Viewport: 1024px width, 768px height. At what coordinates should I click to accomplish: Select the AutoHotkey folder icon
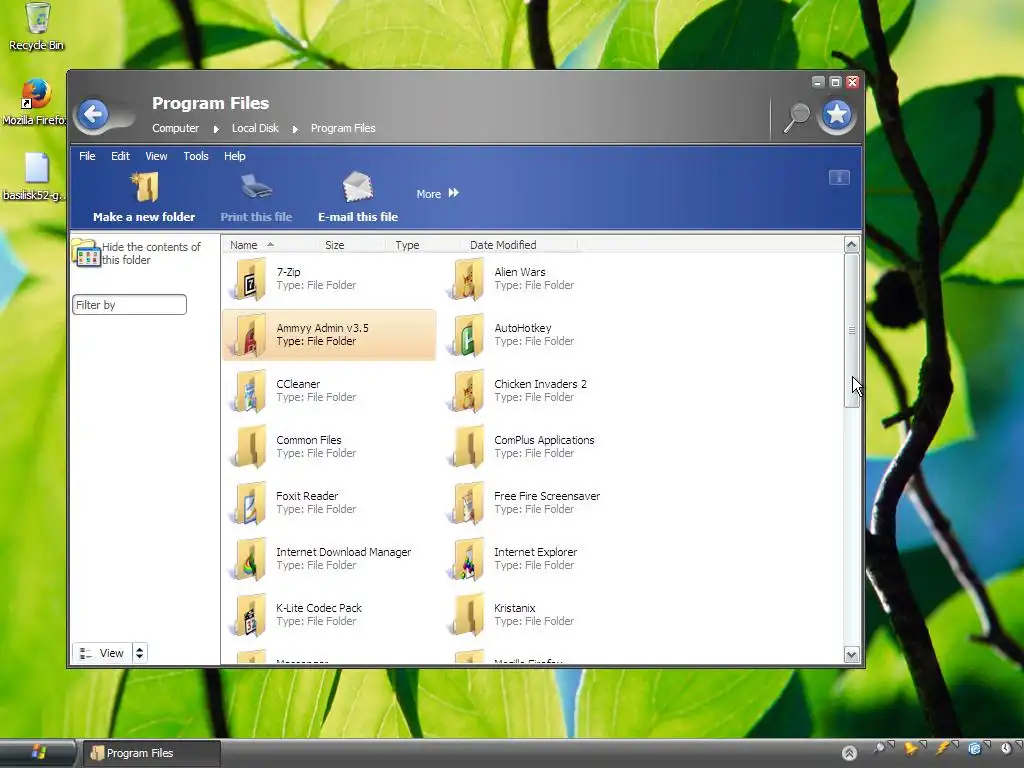(467, 336)
